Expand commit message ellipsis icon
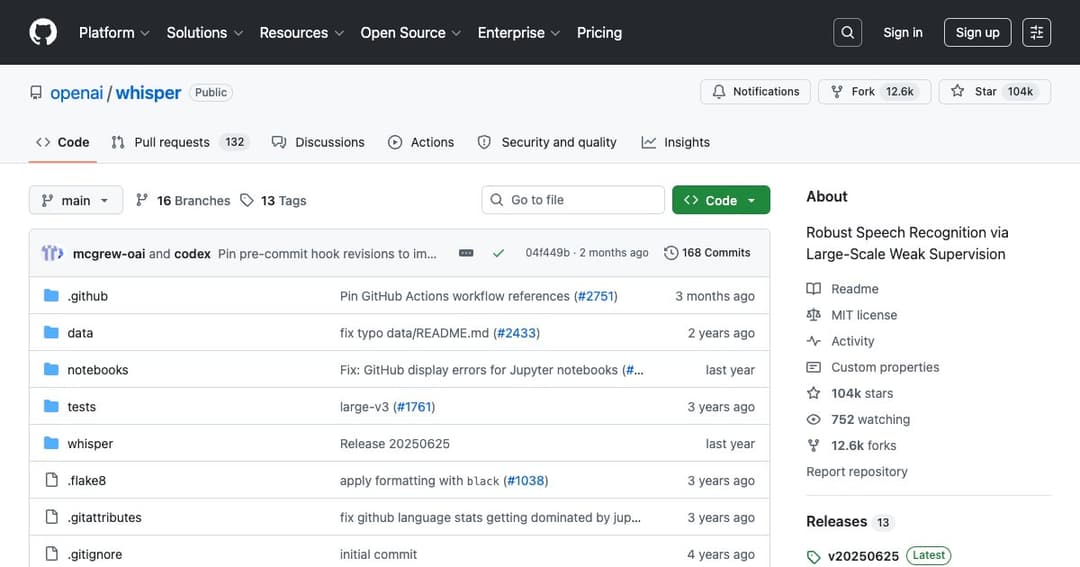 click(466, 253)
